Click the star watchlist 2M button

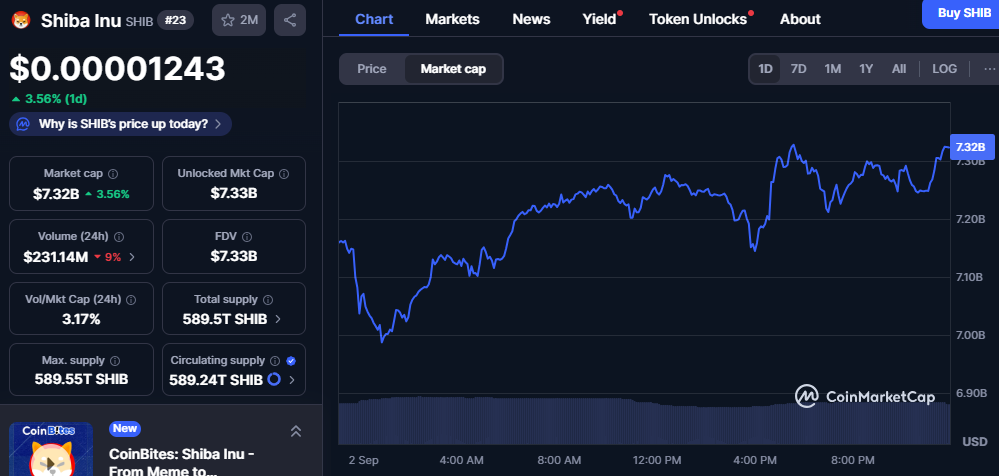239,19
